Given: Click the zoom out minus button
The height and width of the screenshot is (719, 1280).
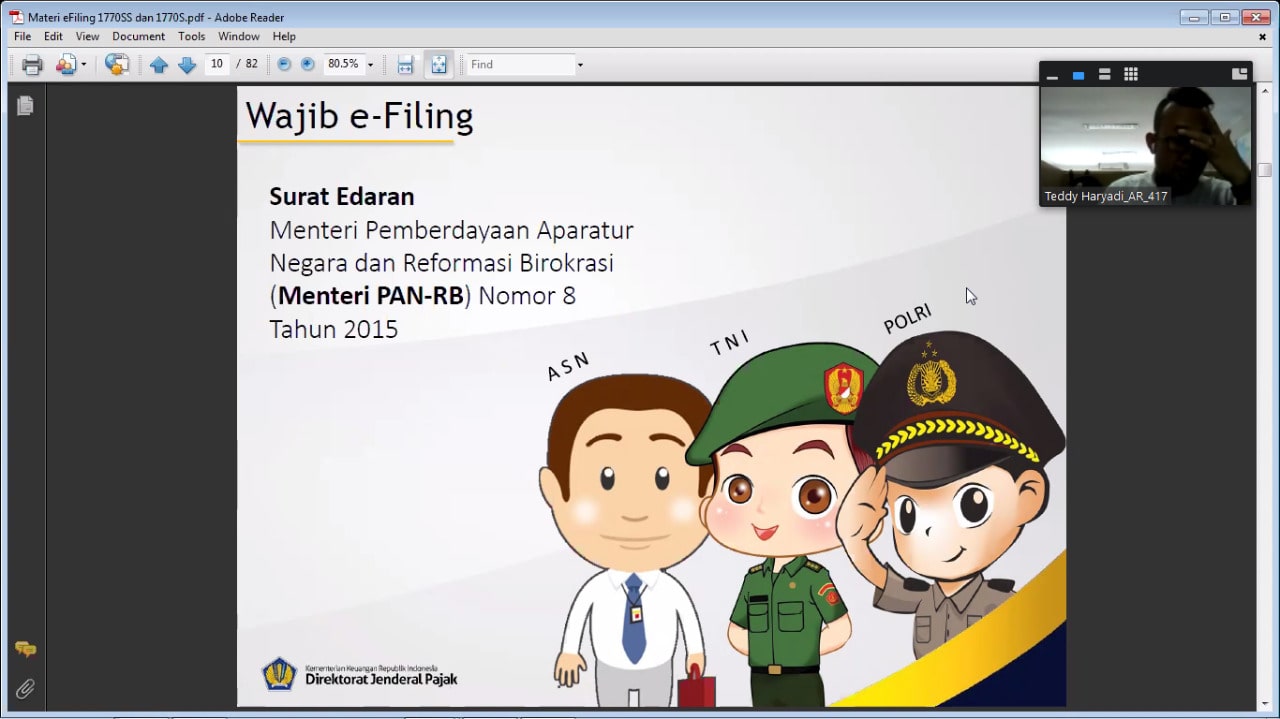Looking at the screenshot, I should click(x=284, y=64).
